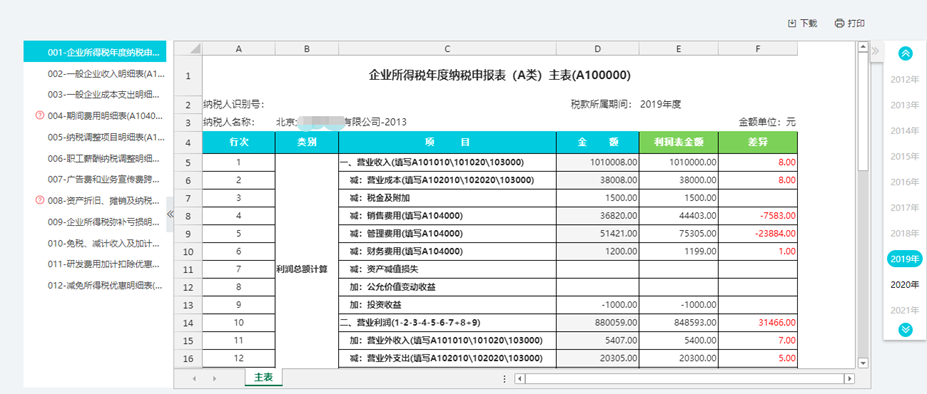The height and width of the screenshot is (394, 927).
Task: Click sheet tab previous arrow
Action: click(x=194, y=378)
